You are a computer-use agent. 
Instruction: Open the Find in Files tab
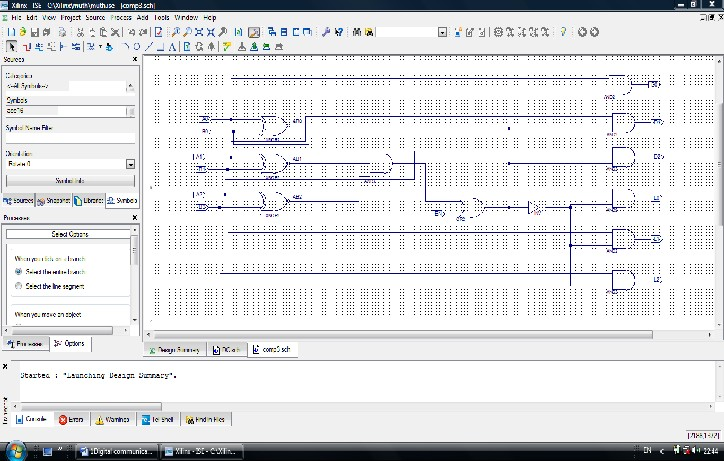tap(205, 419)
